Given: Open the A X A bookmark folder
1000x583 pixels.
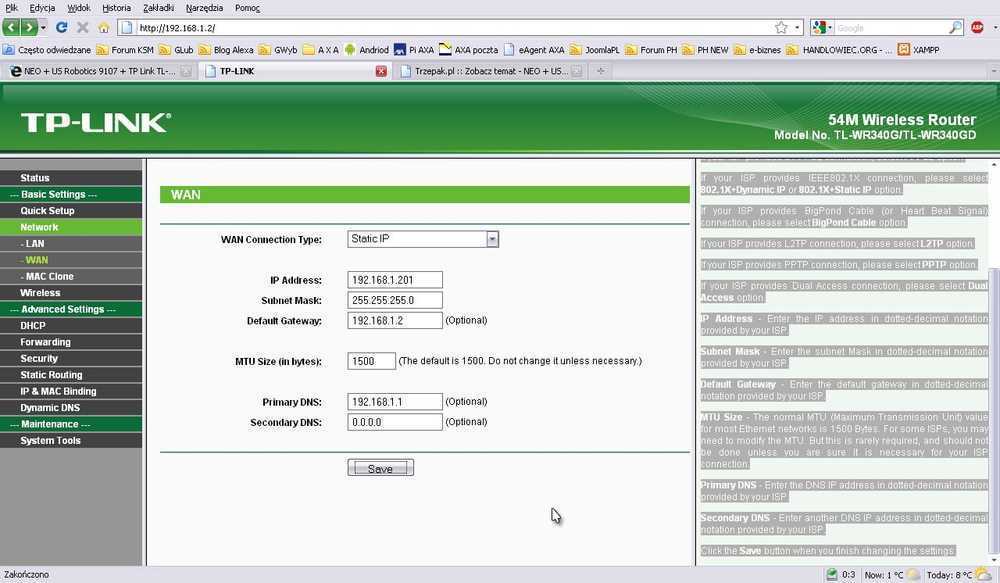Looking at the screenshot, I should pos(321,50).
